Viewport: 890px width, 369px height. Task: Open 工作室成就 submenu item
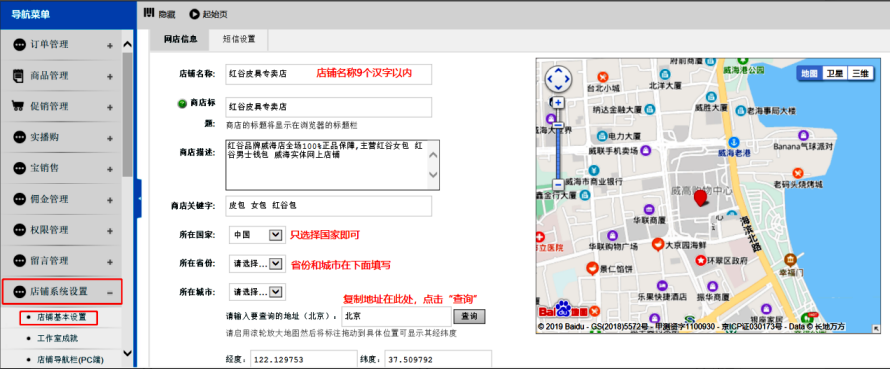coord(56,338)
